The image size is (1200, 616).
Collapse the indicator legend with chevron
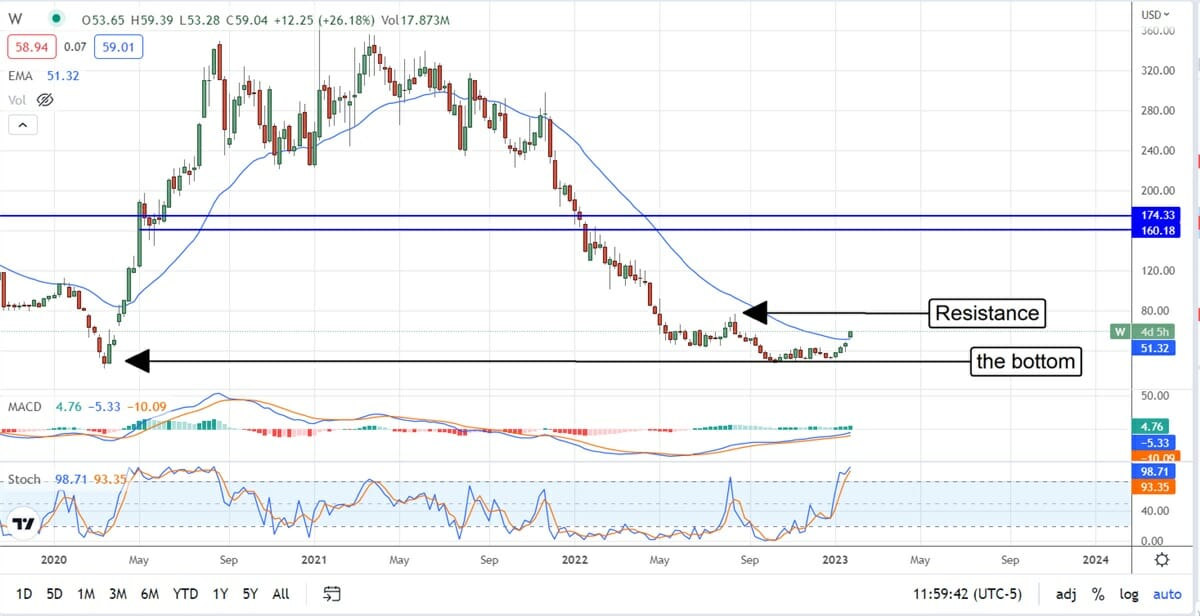click(x=21, y=125)
